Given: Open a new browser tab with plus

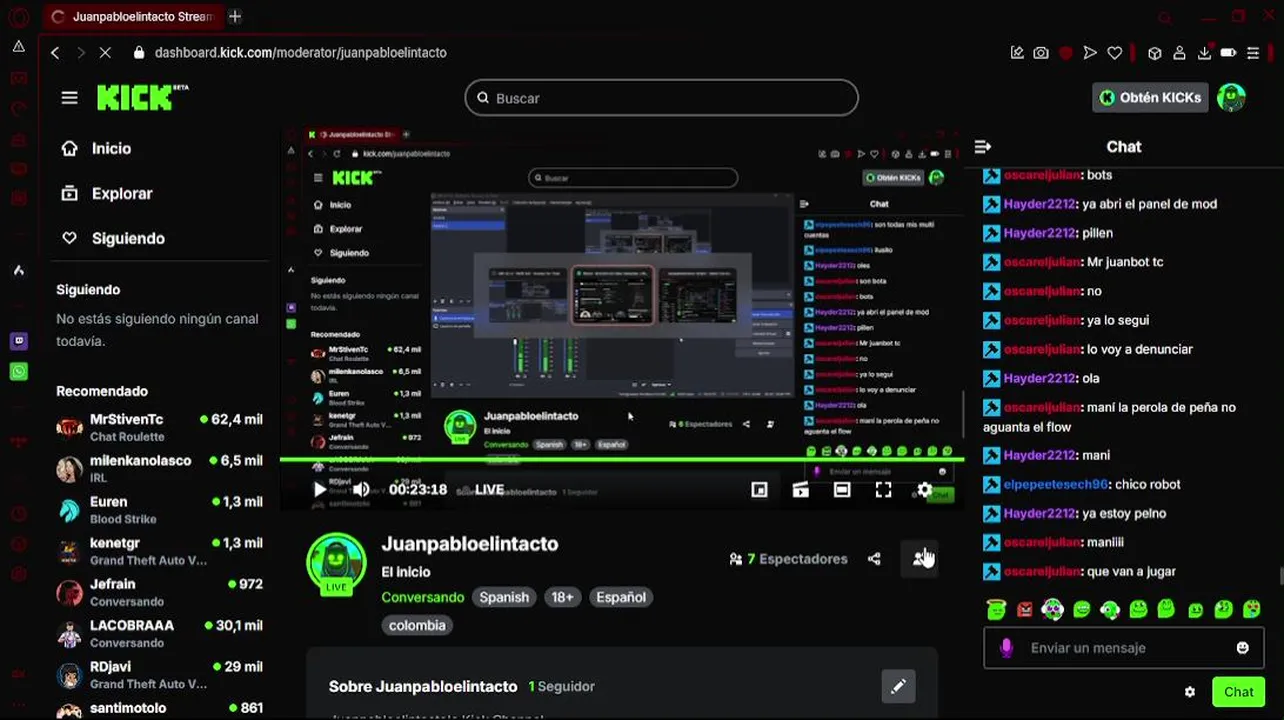Looking at the screenshot, I should coord(235,16).
